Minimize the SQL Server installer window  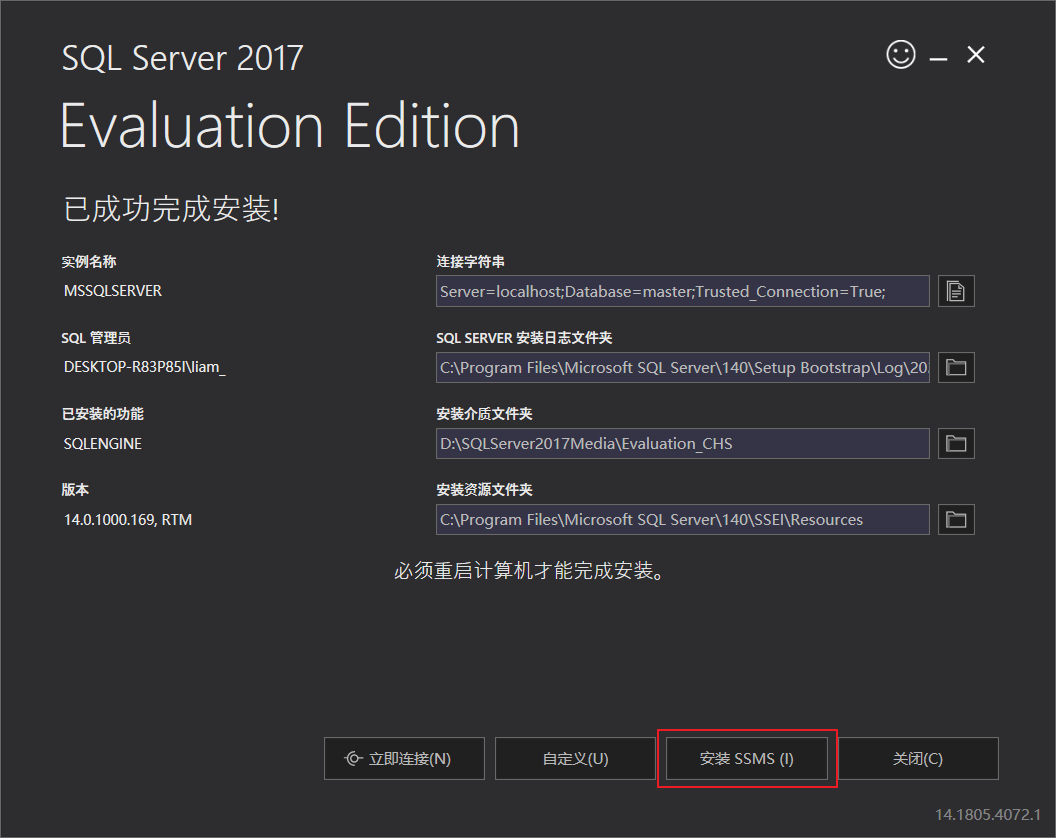tap(938, 59)
